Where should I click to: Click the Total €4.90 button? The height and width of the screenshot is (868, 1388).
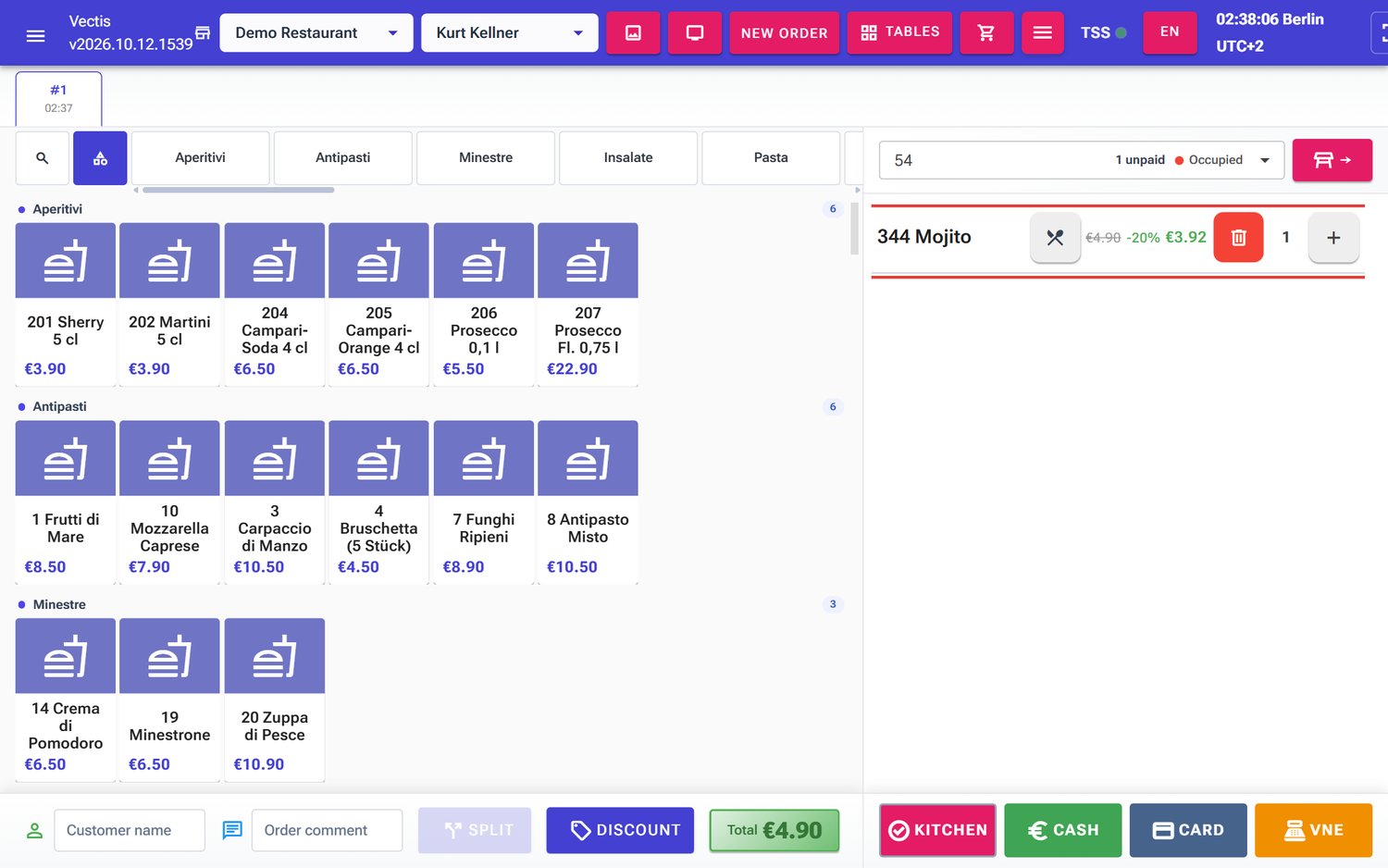[775, 830]
